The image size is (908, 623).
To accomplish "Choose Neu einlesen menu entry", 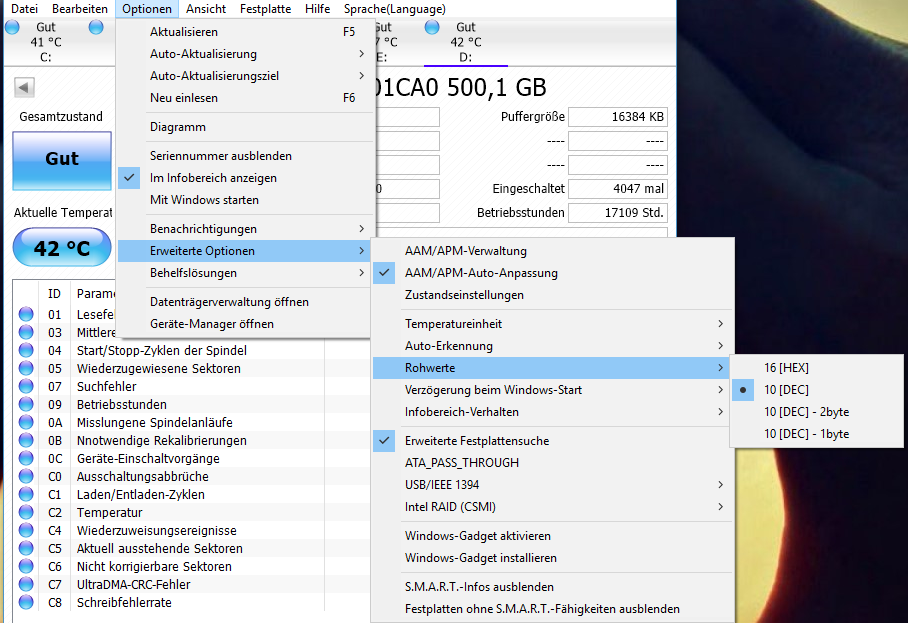I will click(244, 98).
